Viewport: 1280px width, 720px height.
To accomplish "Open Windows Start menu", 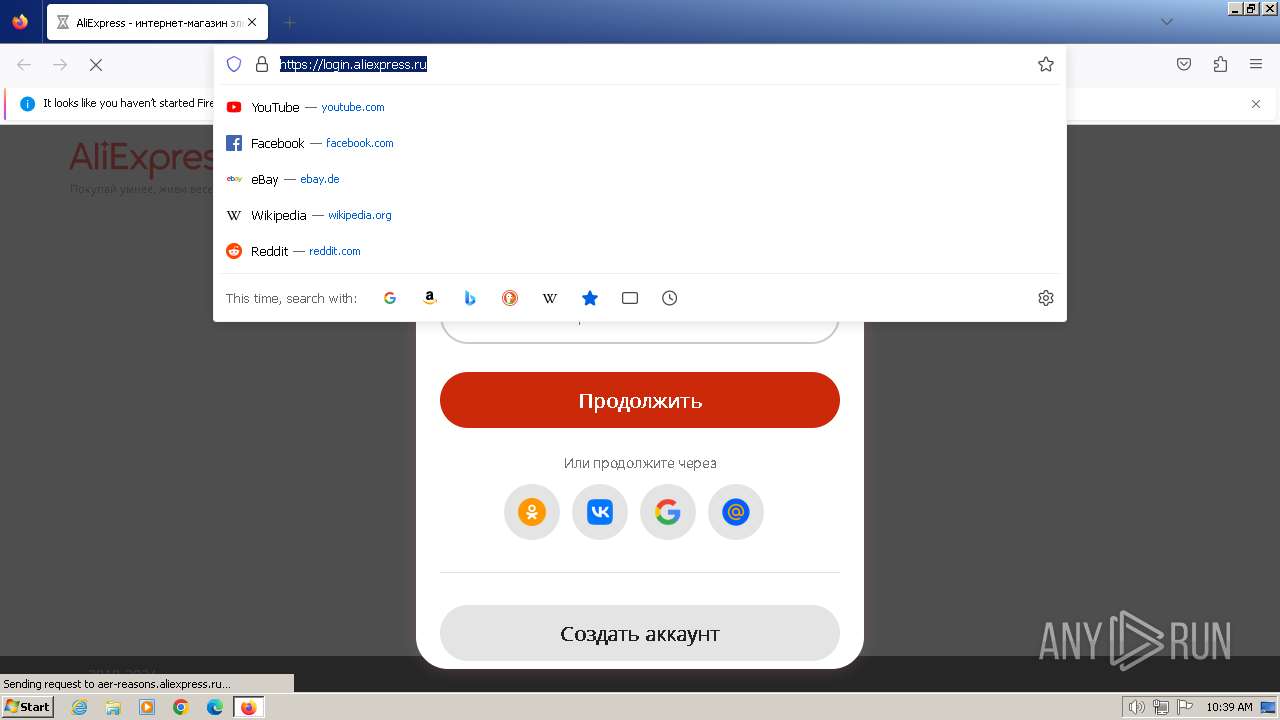I will (x=27, y=707).
